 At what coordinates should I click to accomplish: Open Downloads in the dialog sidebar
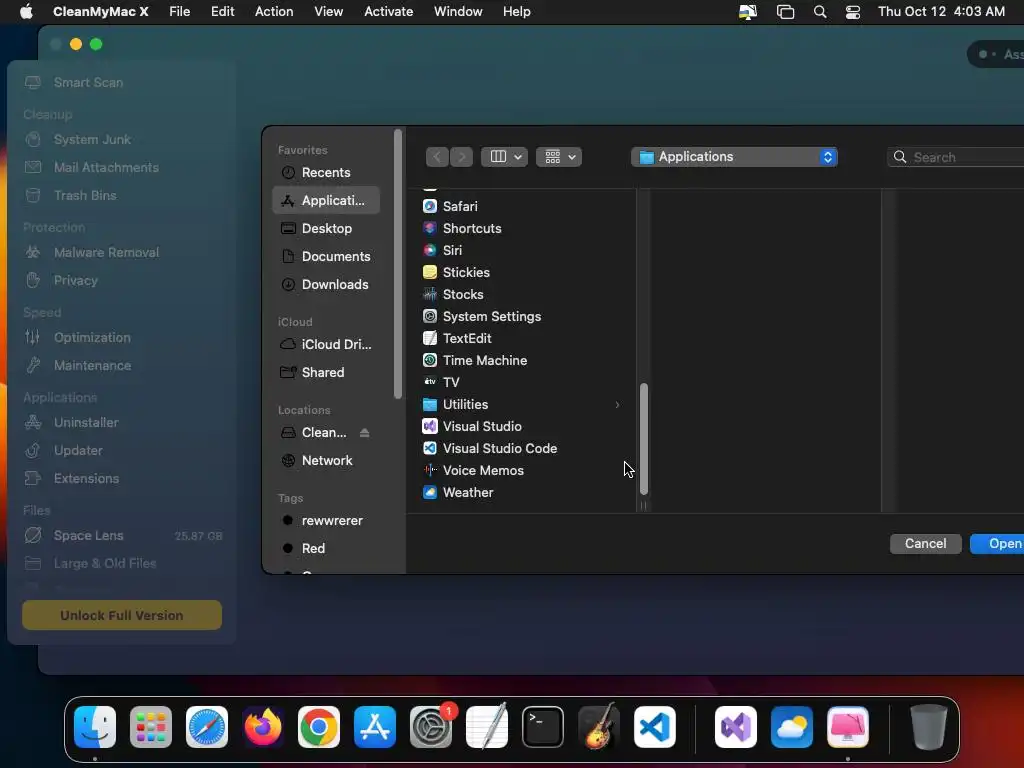[325, 285]
